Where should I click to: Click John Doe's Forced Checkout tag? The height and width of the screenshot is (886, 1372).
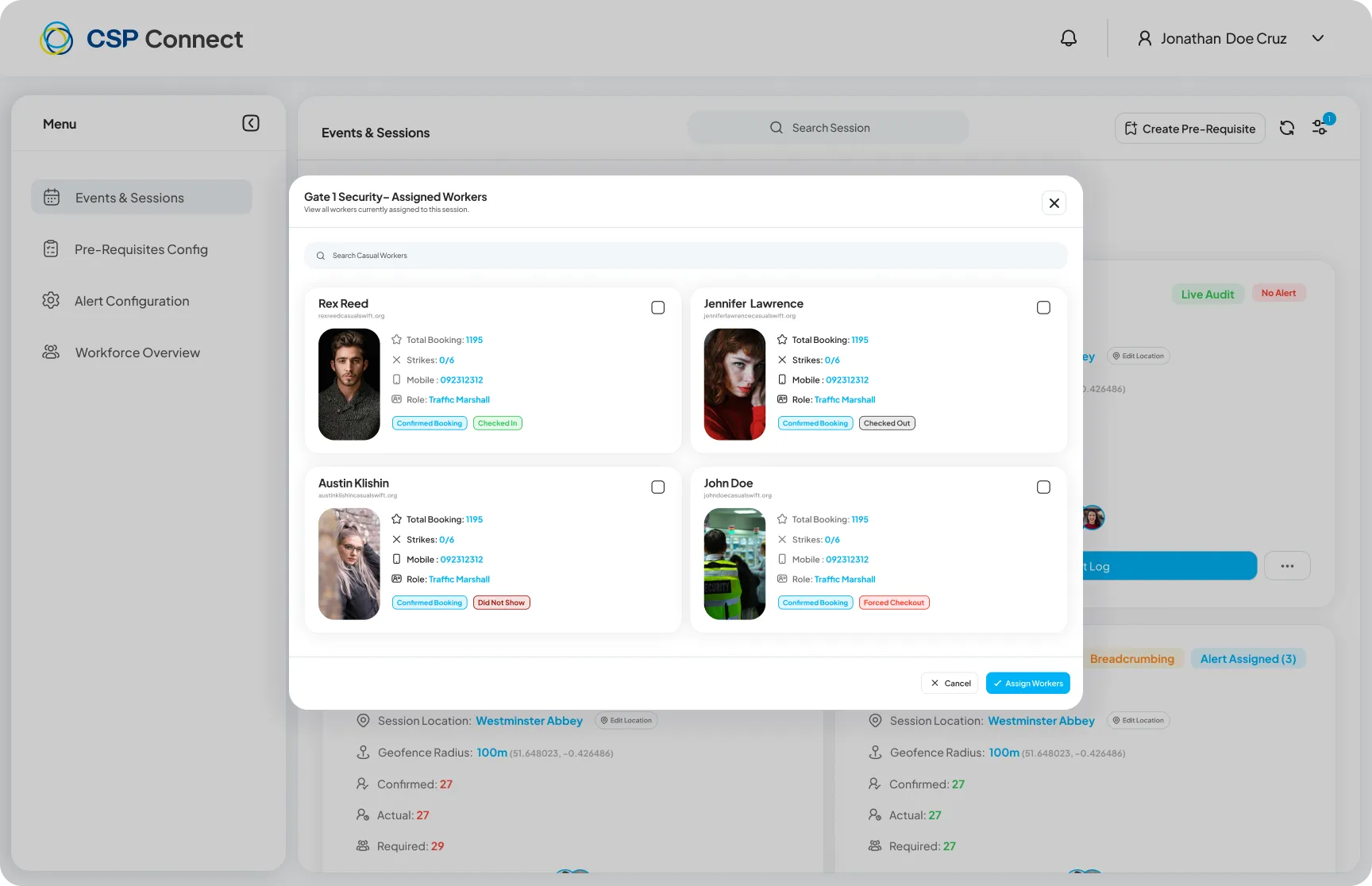894,603
